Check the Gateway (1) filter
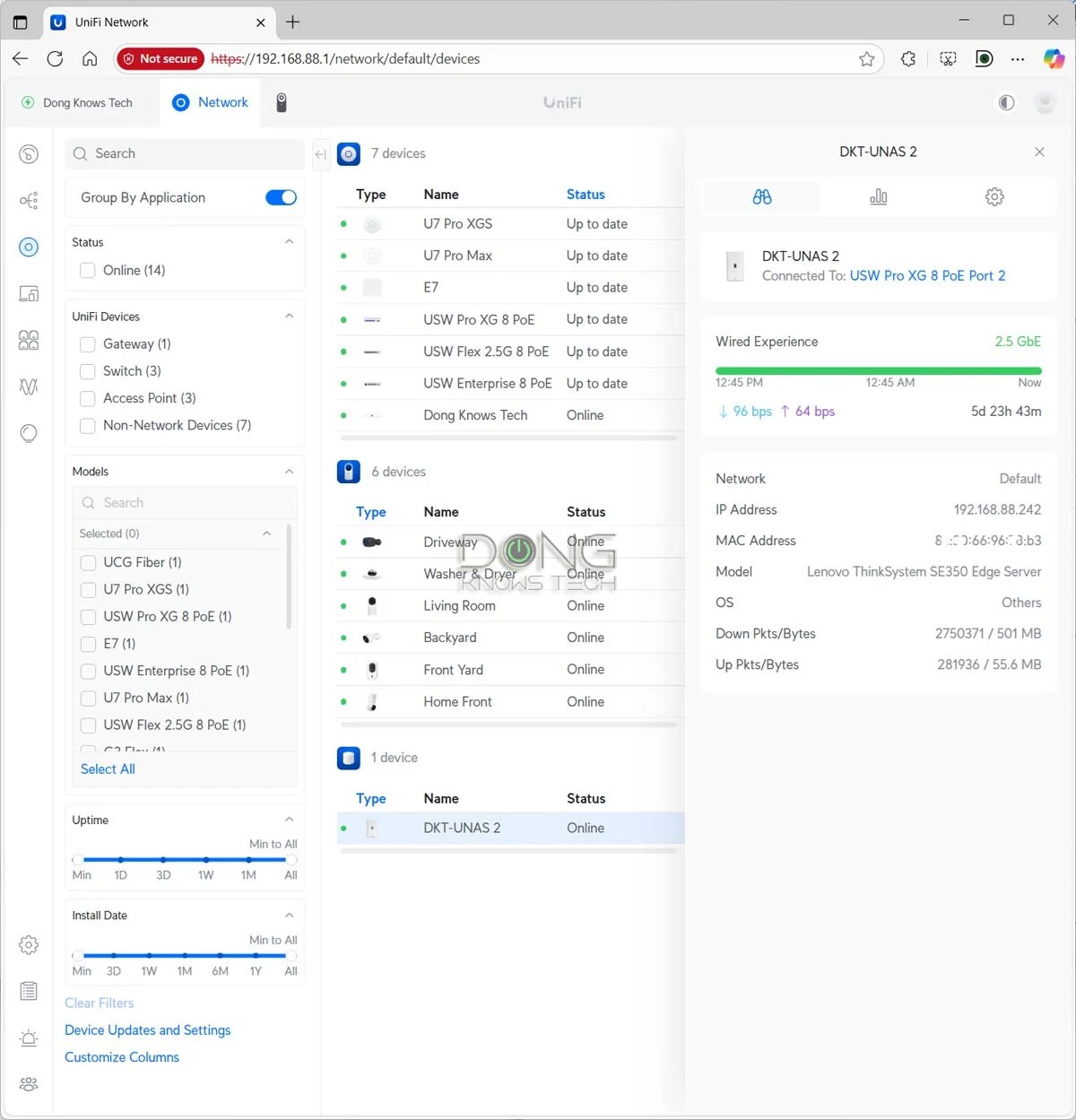 88,343
